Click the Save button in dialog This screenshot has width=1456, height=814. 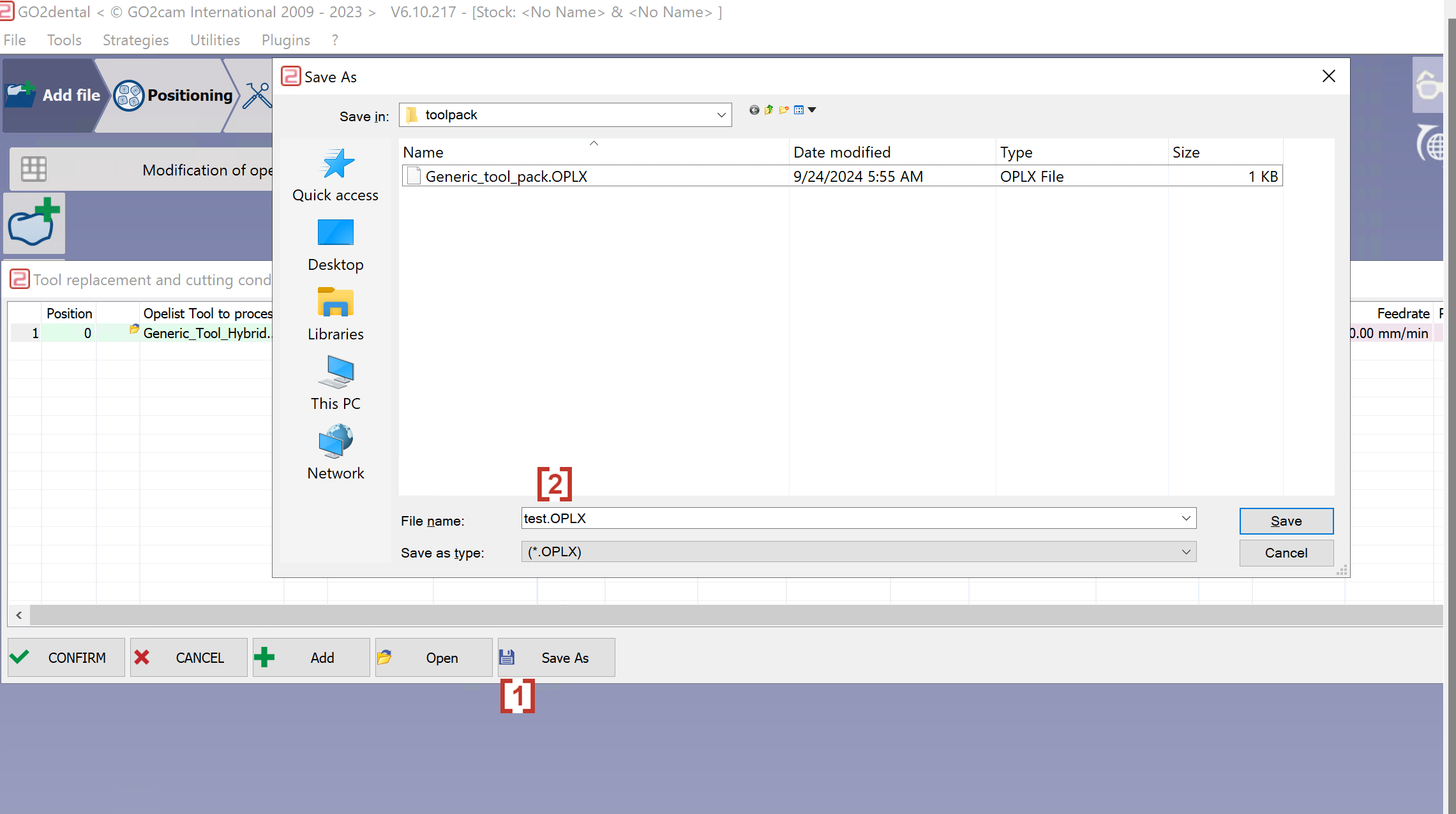[x=1286, y=521]
